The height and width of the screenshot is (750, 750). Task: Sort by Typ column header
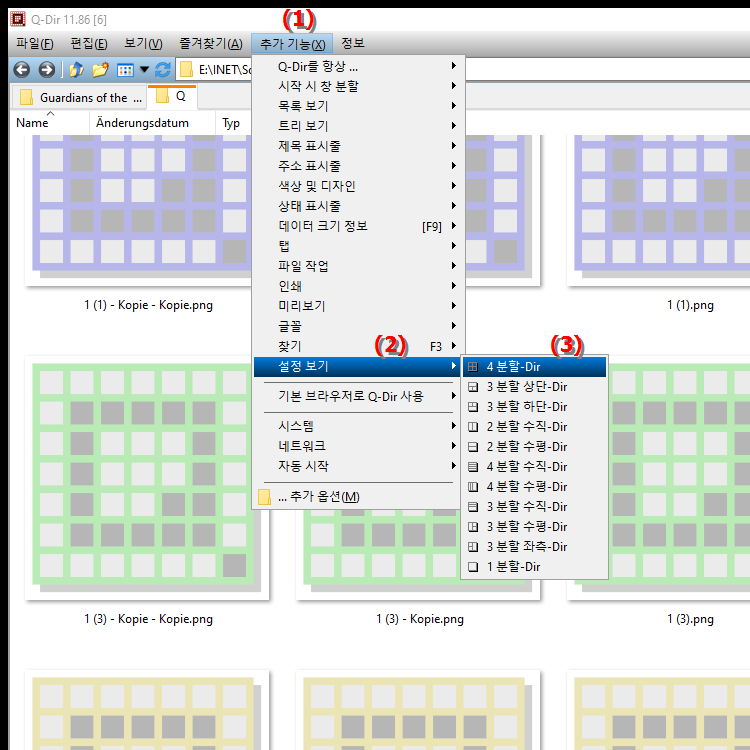pyautogui.click(x=233, y=123)
